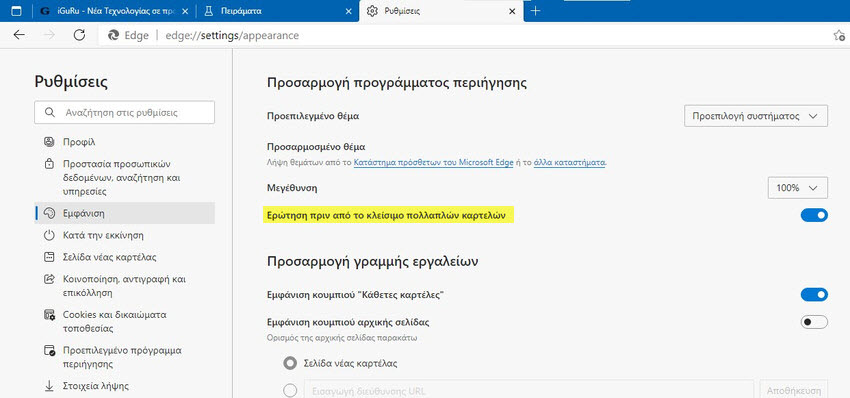Viewport: 850px width, 398px height.
Task: Expand the 100% zoom dropdown
Action: [797, 188]
